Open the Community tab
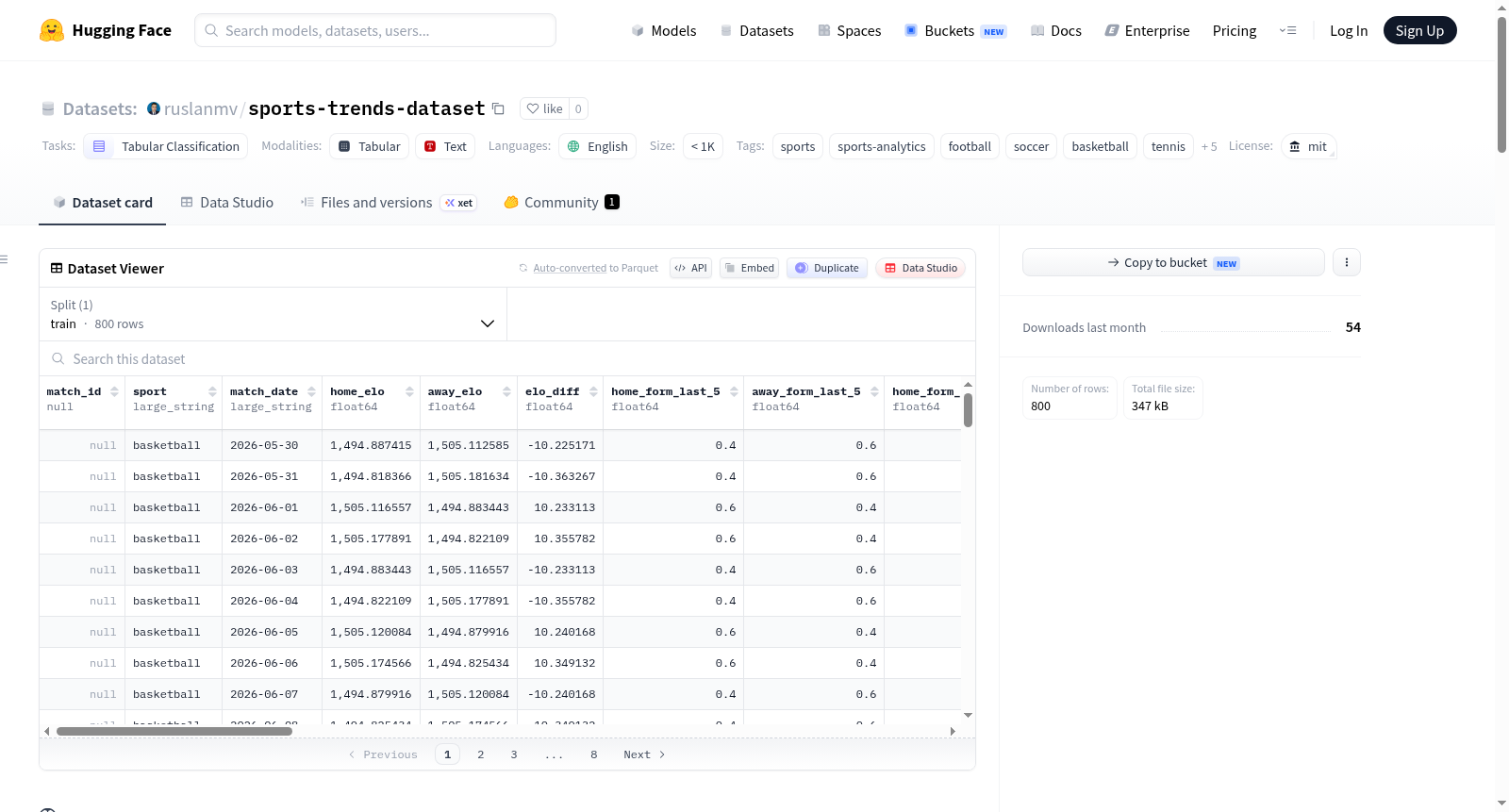The height and width of the screenshot is (812, 1509). [561, 202]
